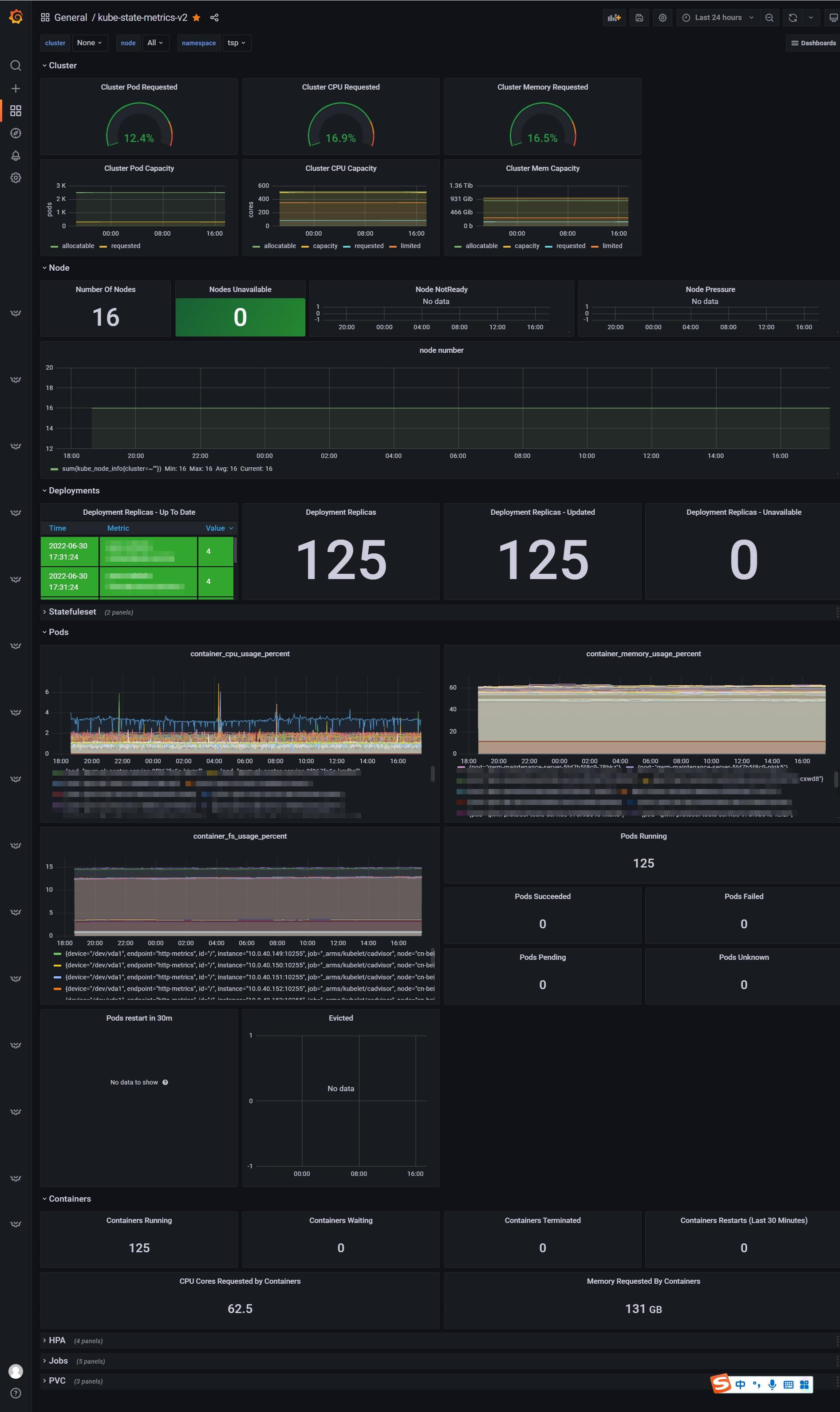Refresh the dashboard
Viewport: 840px width, 1412px height.
[793, 18]
